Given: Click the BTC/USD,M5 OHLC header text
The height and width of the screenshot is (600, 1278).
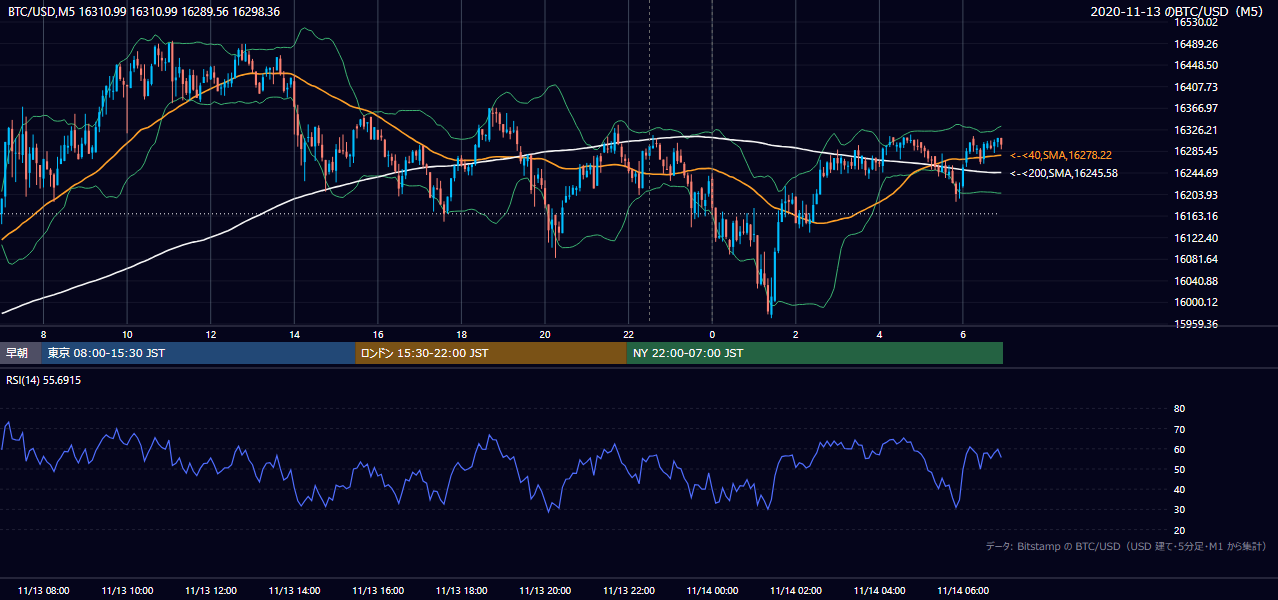Looking at the screenshot, I should [144, 11].
